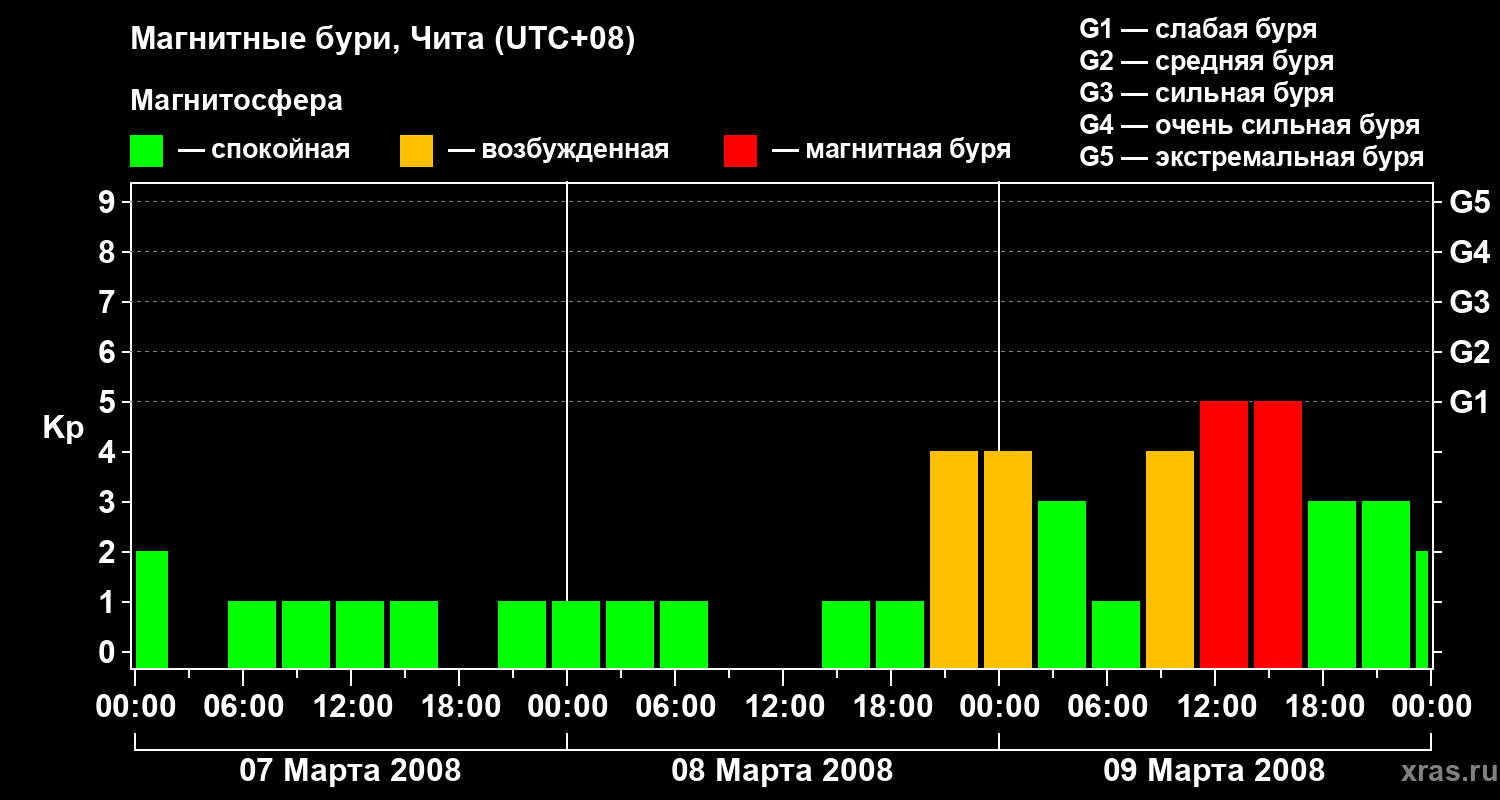Select the line 'G1 — слабая буря'
Image resolution: width=1500 pixels, height=800 pixels.
[x=1198, y=29]
